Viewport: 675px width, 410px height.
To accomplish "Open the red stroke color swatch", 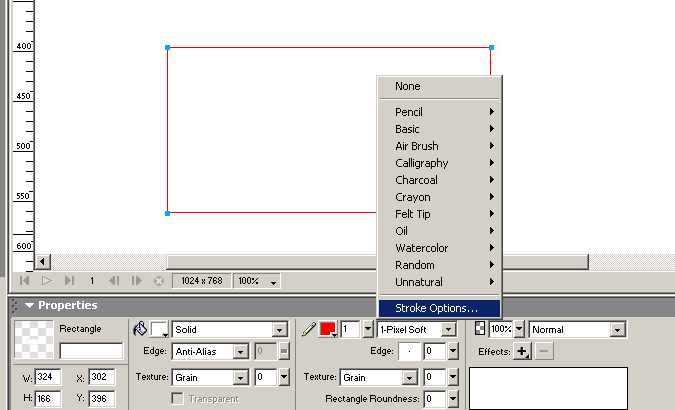I will 327,329.
